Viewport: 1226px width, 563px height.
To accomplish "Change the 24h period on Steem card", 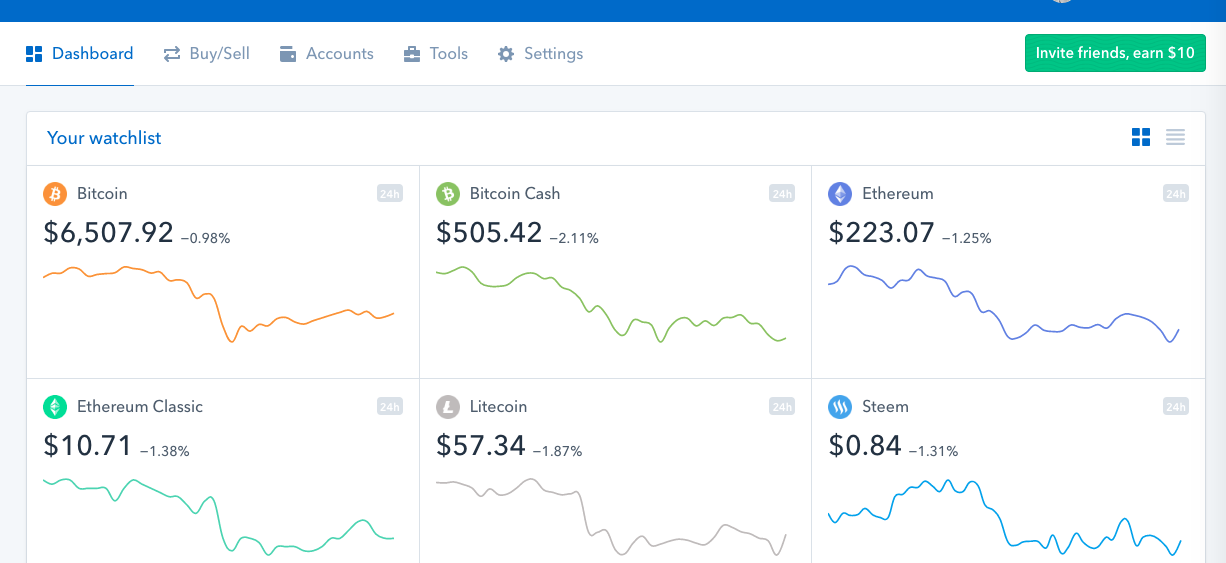I will (x=1176, y=407).
